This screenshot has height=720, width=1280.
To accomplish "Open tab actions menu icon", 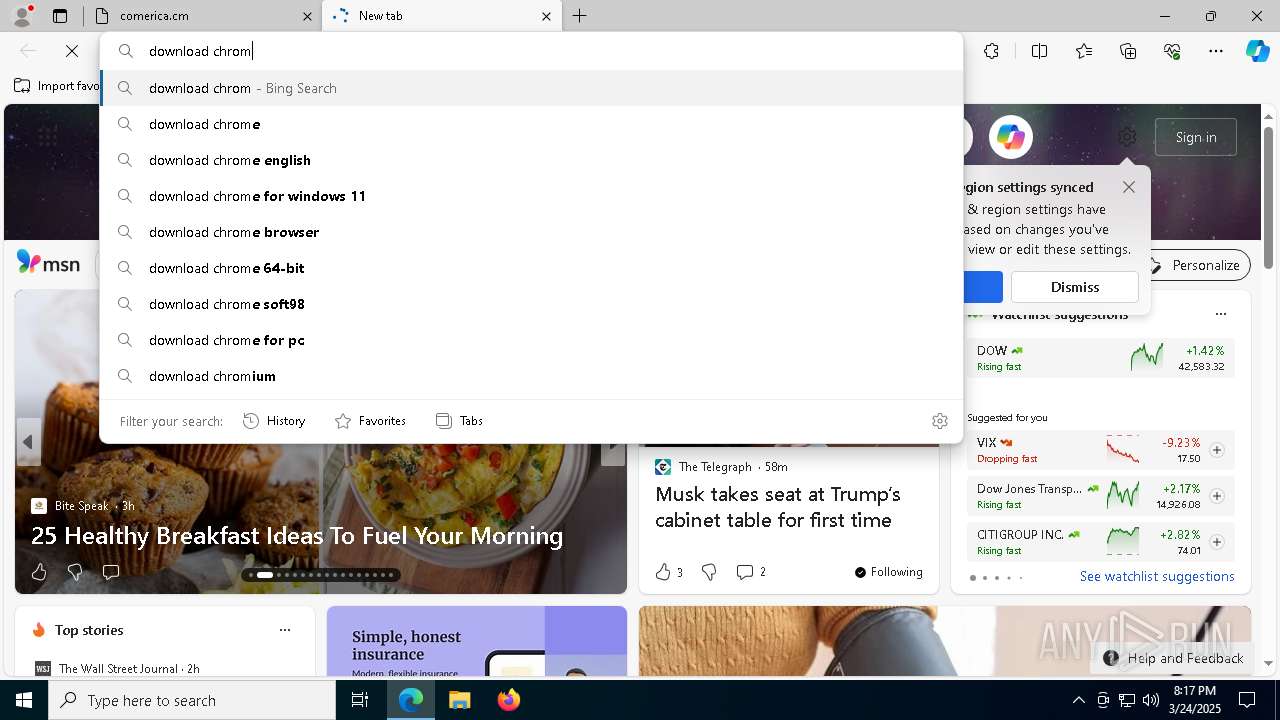I will pos(60,16).
